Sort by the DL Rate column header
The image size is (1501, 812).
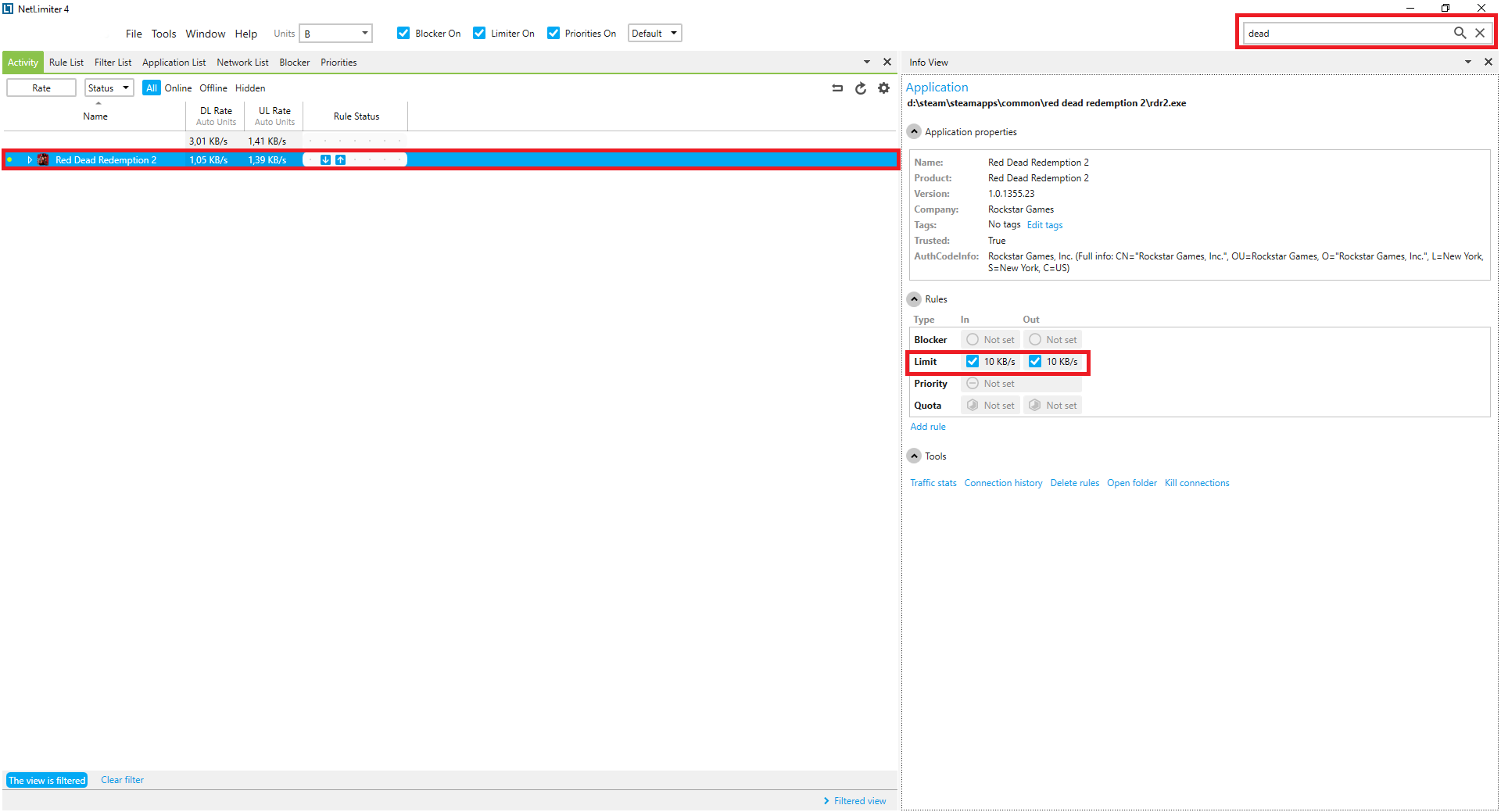pos(216,116)
